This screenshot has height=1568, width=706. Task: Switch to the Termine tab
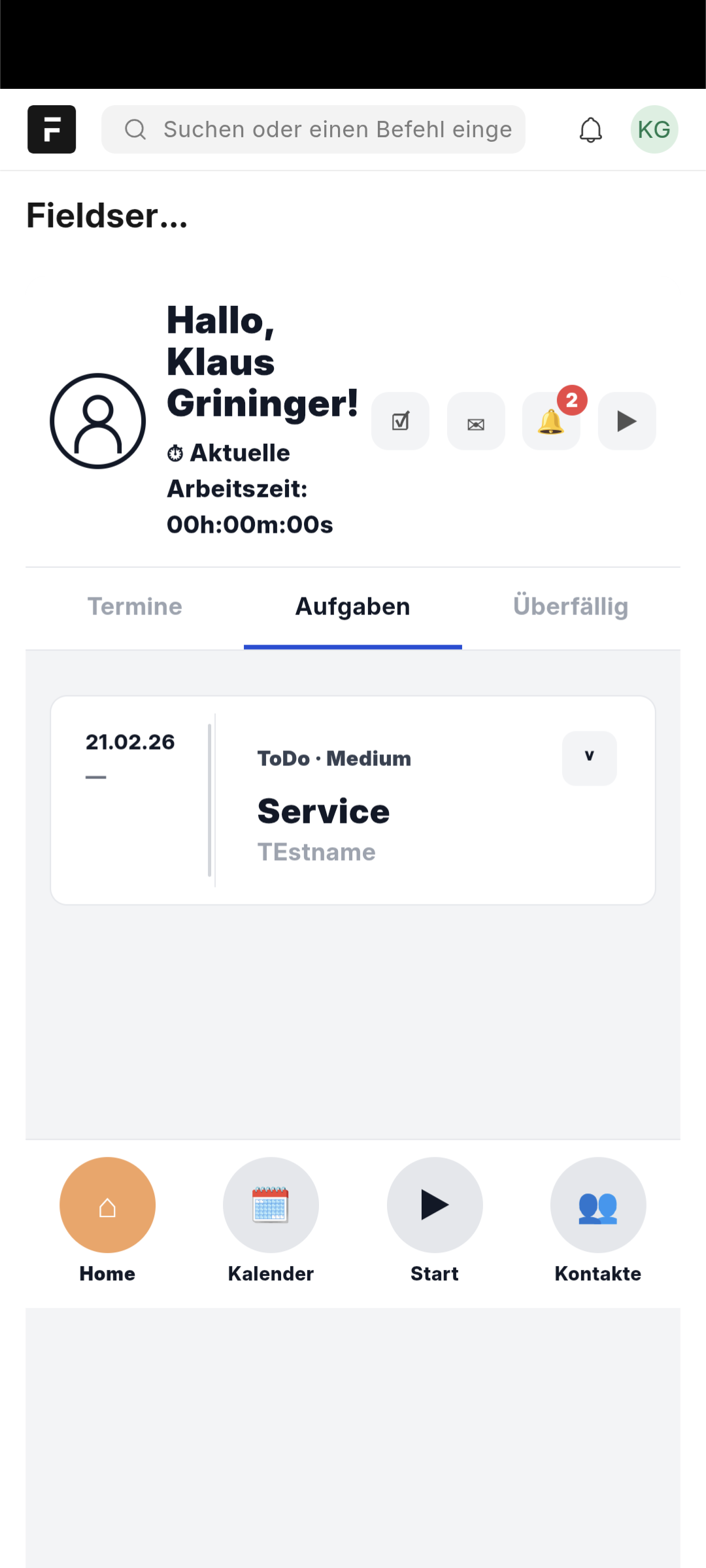[135, 607]
